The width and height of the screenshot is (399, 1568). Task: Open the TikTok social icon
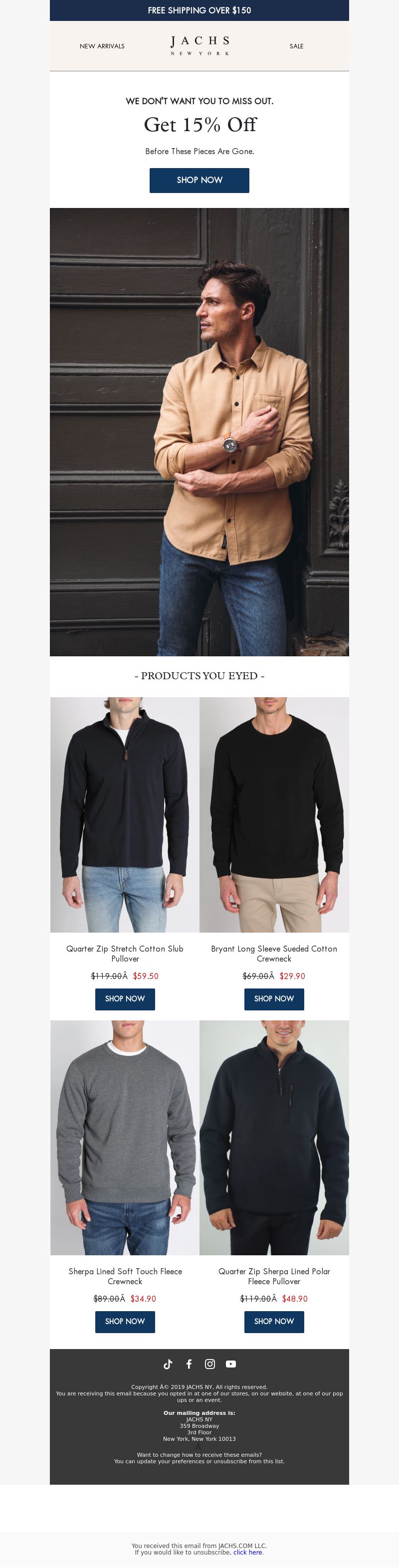coord(168,1364)
